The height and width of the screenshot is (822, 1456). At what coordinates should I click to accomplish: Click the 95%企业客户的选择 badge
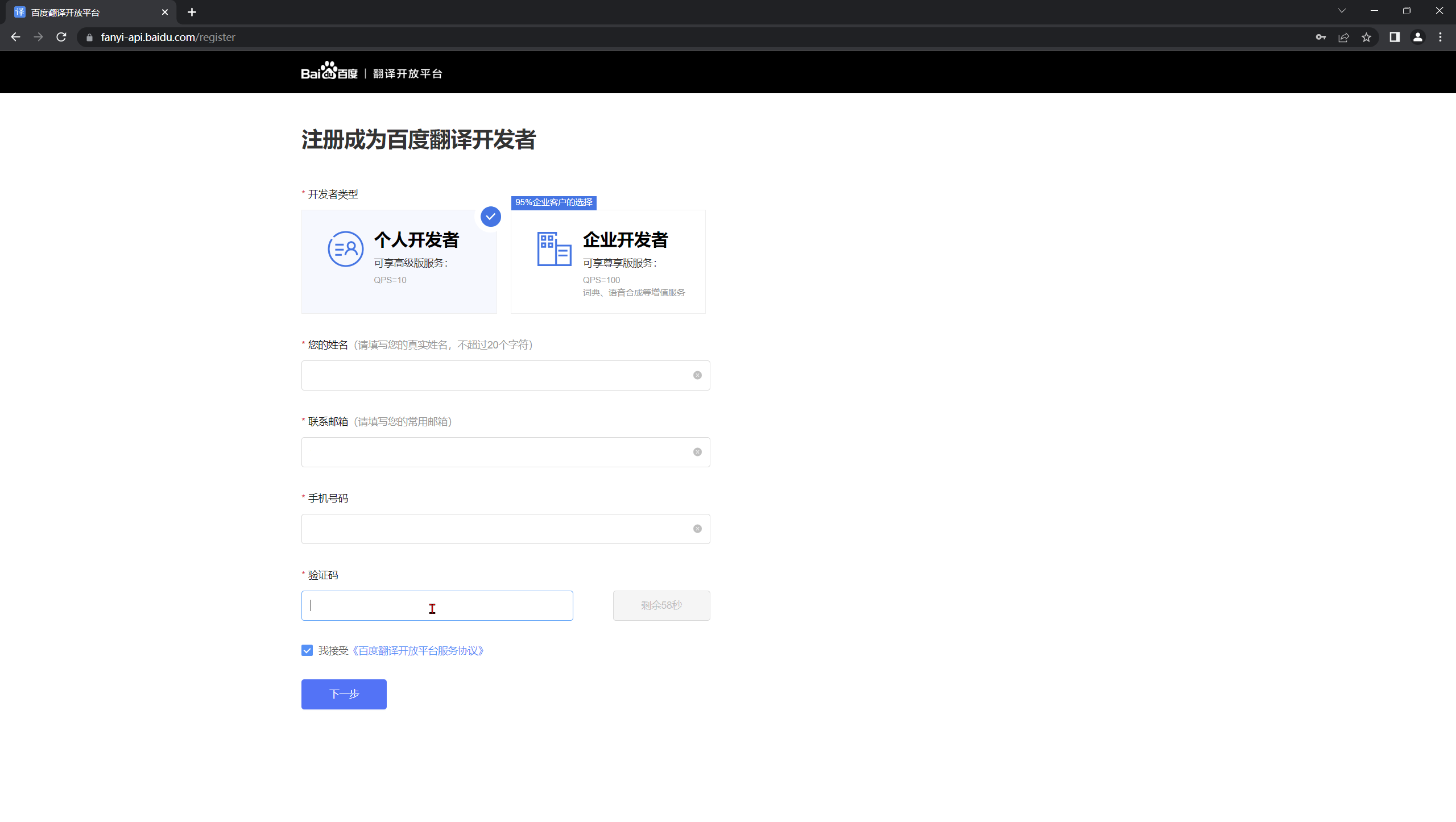click(554, 202)
